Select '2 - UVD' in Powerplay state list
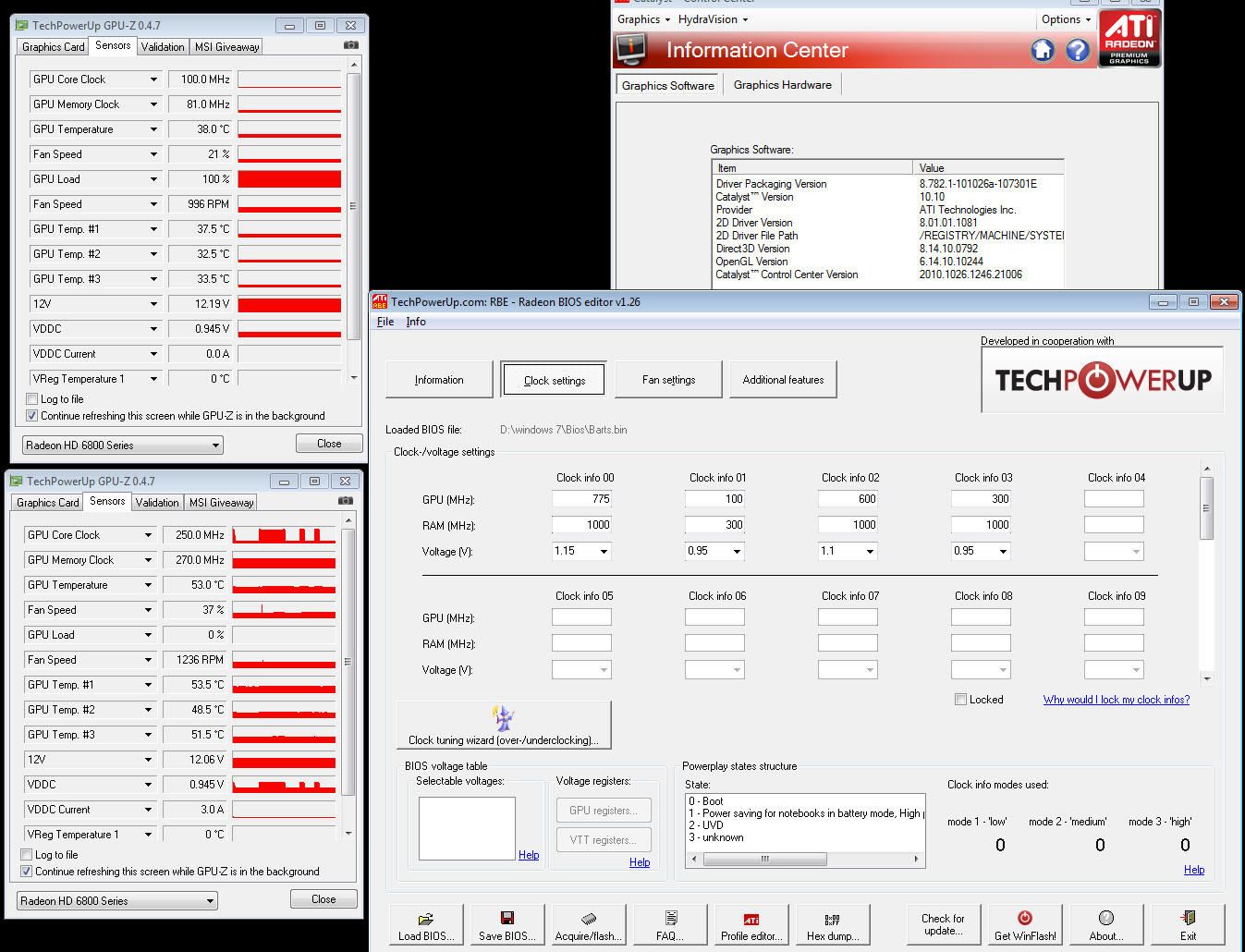This screenshot has width=1245, height=952. click(x=805, y=825)
